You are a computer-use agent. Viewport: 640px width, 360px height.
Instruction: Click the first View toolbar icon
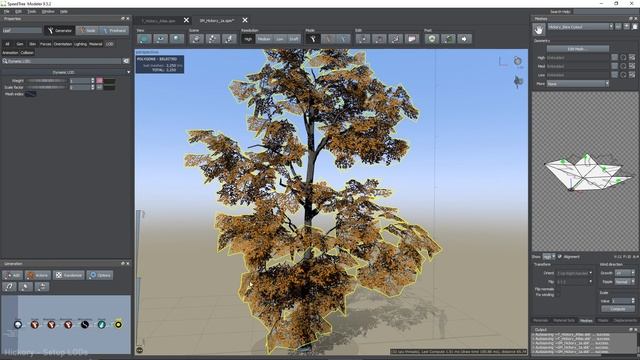(144, 39)
